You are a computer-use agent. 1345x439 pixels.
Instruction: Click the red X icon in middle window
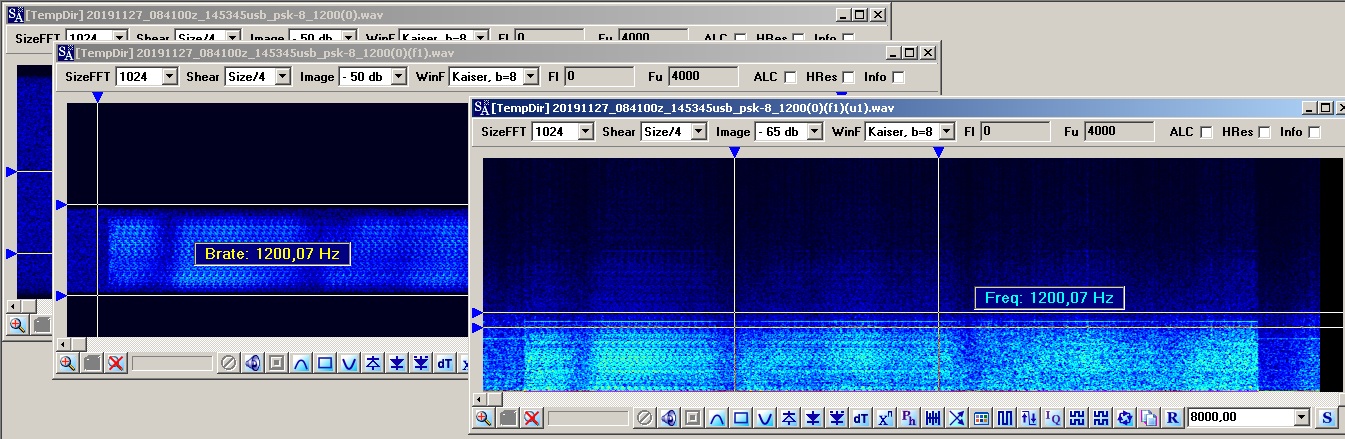(x=116, y=363)
